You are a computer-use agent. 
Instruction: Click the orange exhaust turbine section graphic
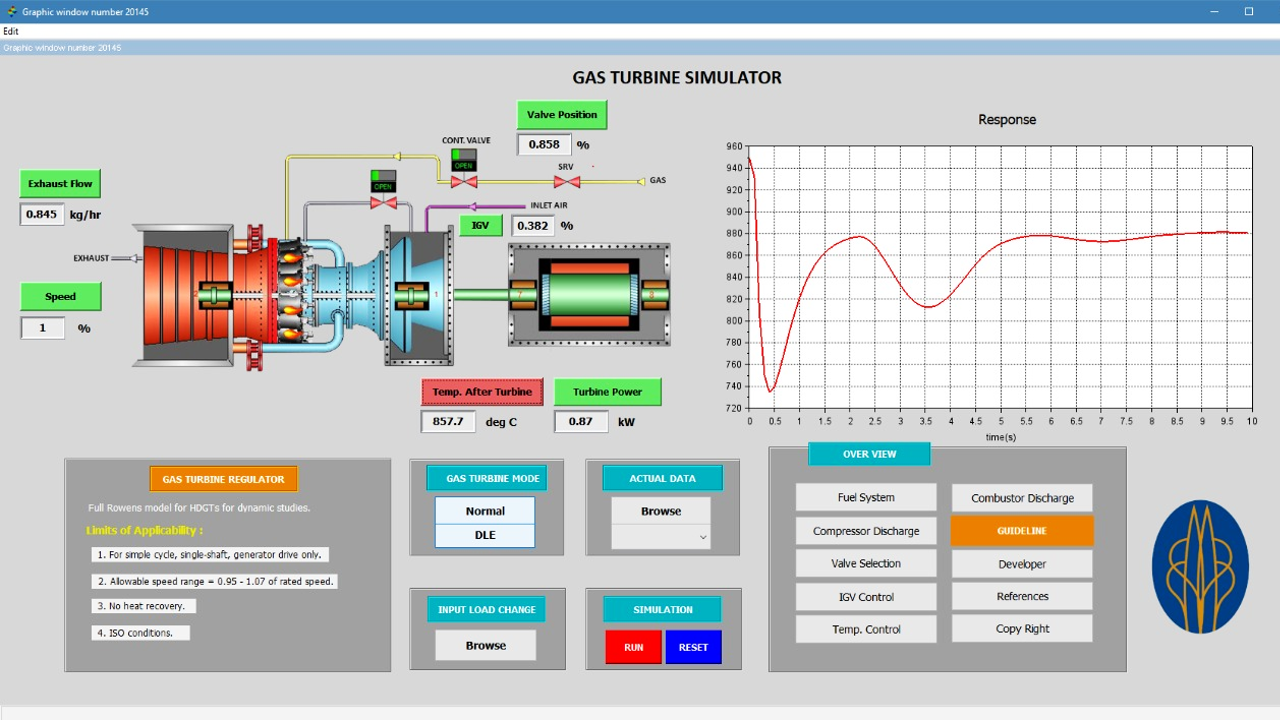[190, 293]
